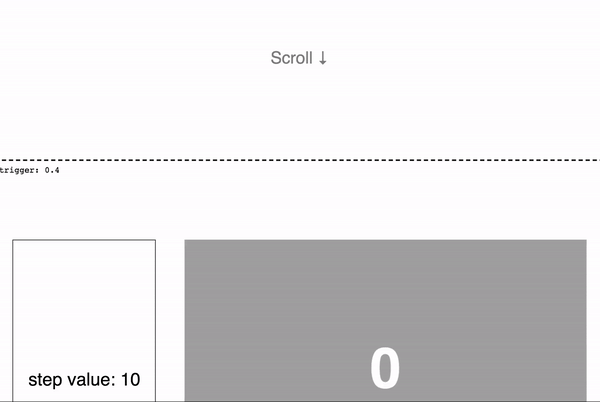Click the down arrow beside Scroll
600x402 pixels.
click(x=323, y=58)
